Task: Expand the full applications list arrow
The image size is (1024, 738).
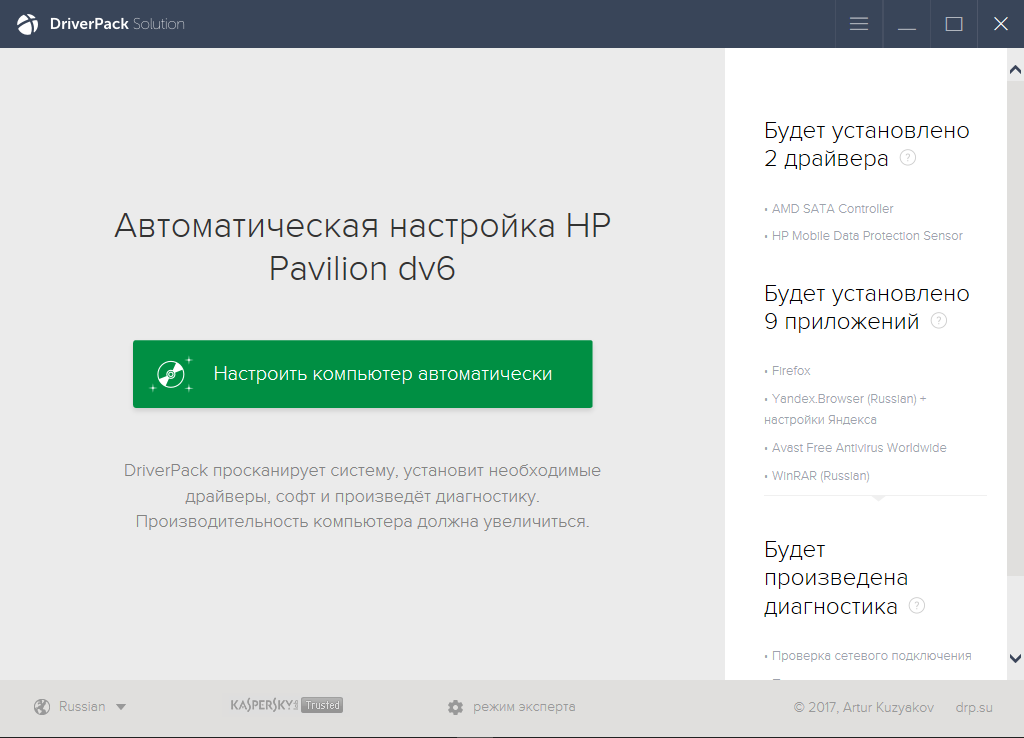Action: [x=878, y=498]
